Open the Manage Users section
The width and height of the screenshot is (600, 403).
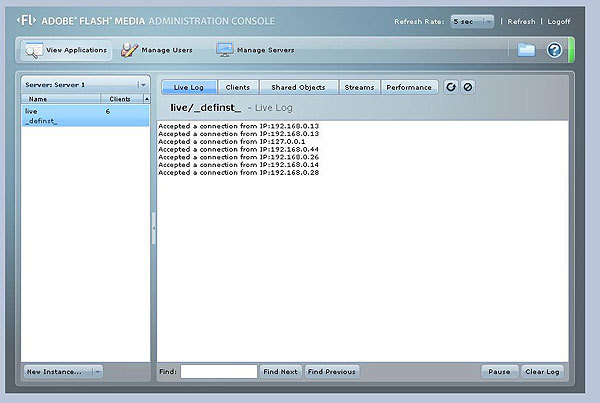[x=157, y=50]
